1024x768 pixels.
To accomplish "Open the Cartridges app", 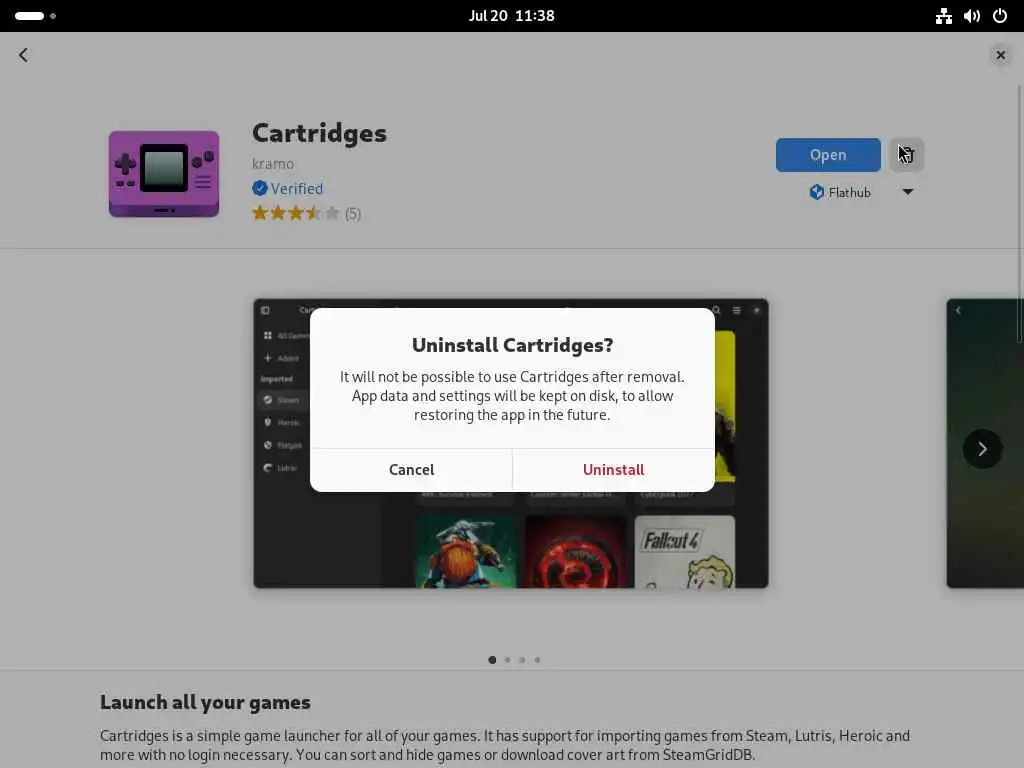I will tap(828, 155).
